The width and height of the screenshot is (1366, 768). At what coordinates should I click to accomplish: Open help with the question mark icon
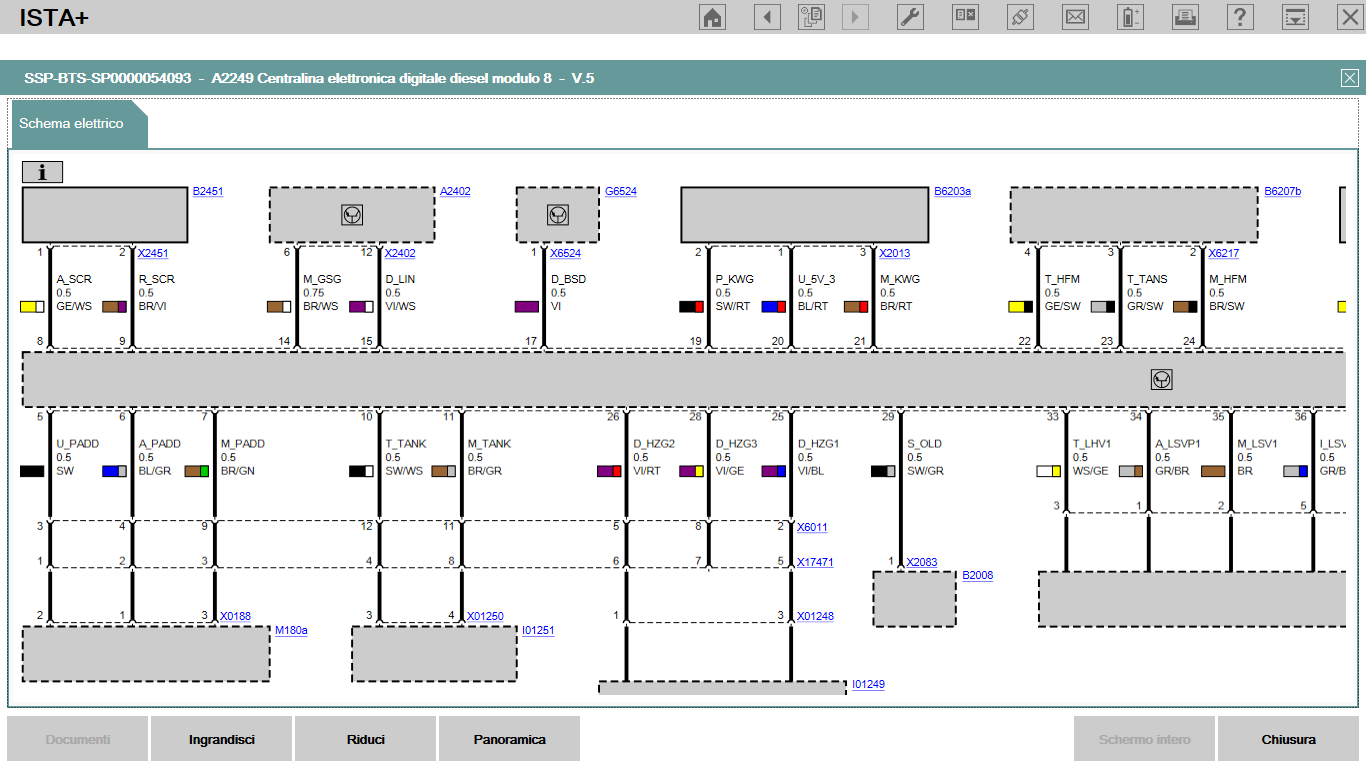1240,17
